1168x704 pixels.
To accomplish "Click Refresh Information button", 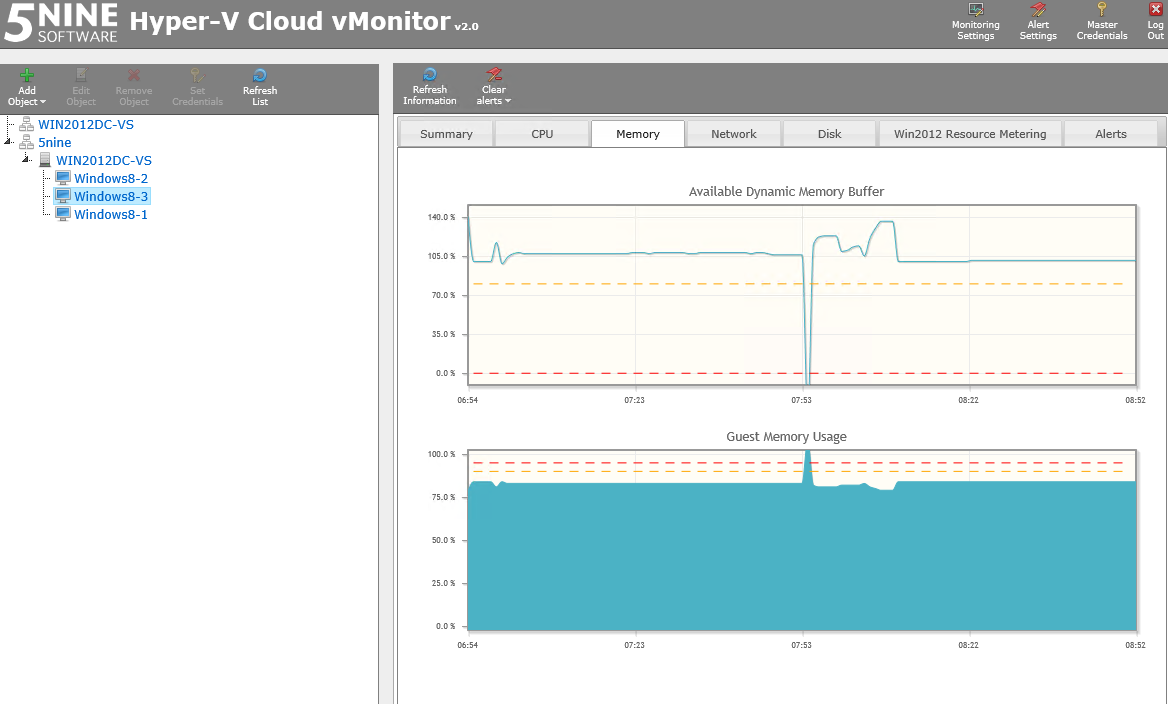I will point(430,86).
